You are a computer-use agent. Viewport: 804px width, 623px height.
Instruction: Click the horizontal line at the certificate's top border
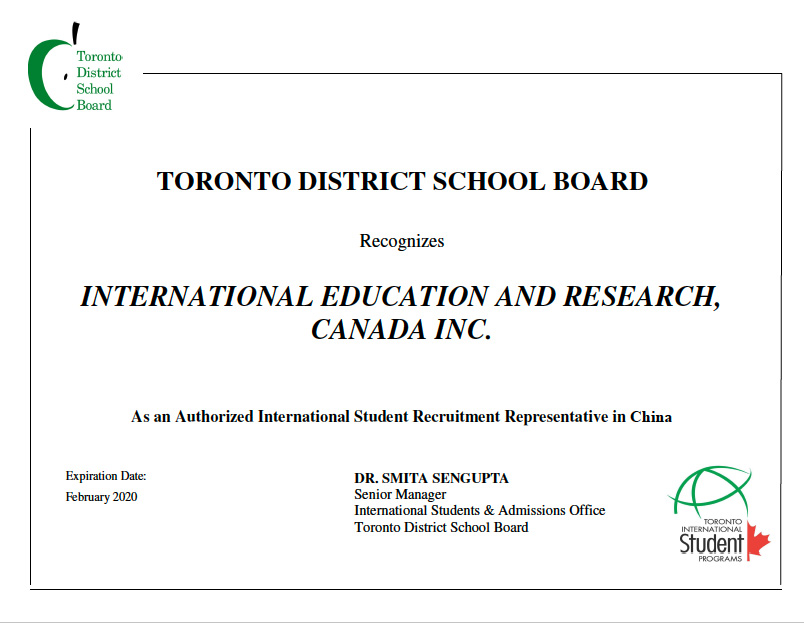(x=460, y=73)
